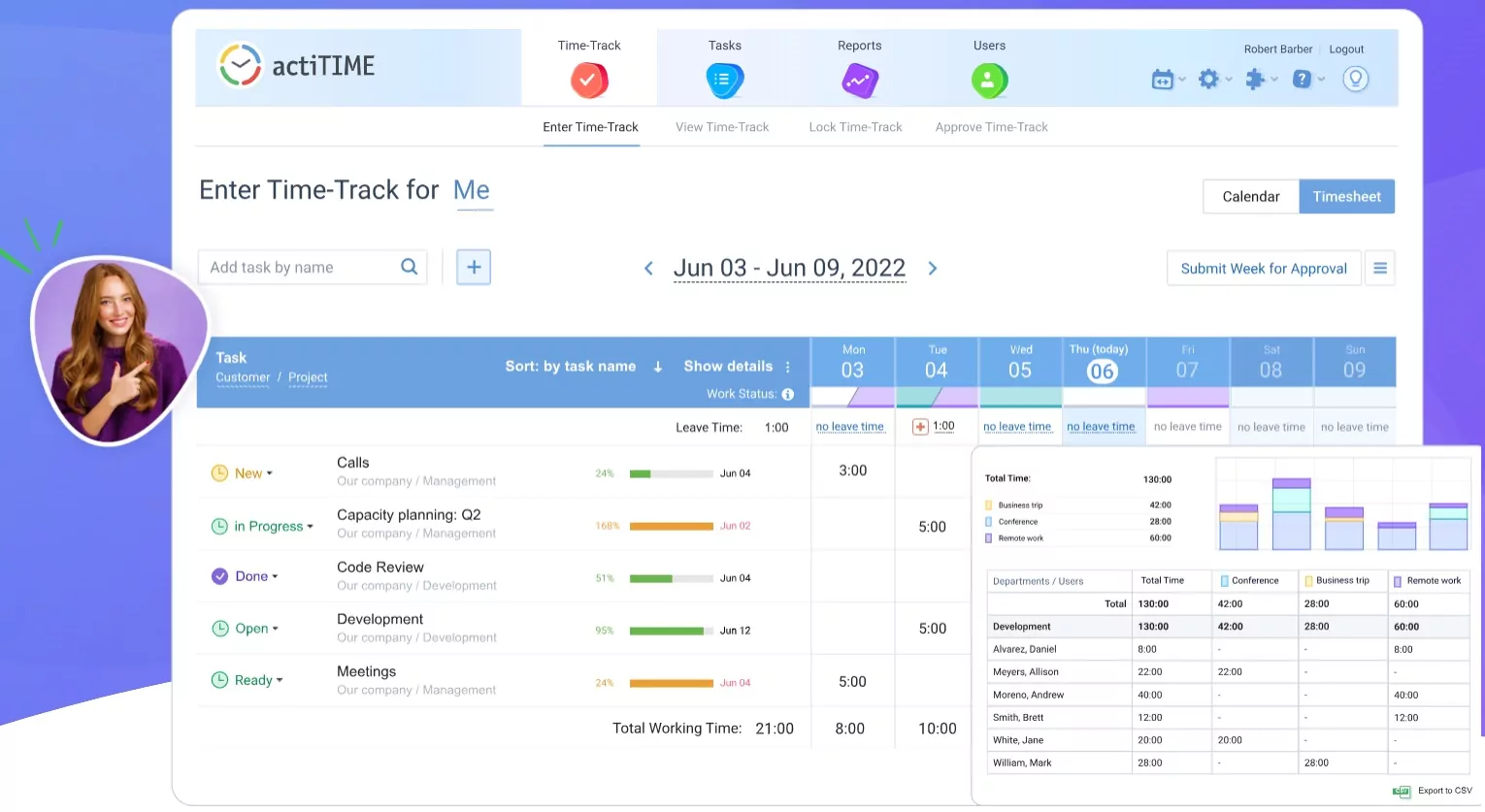The width and height of the screenshot is (1485, 812).
Task: Click the Open status clock icon
Action: tap(219, 629)
